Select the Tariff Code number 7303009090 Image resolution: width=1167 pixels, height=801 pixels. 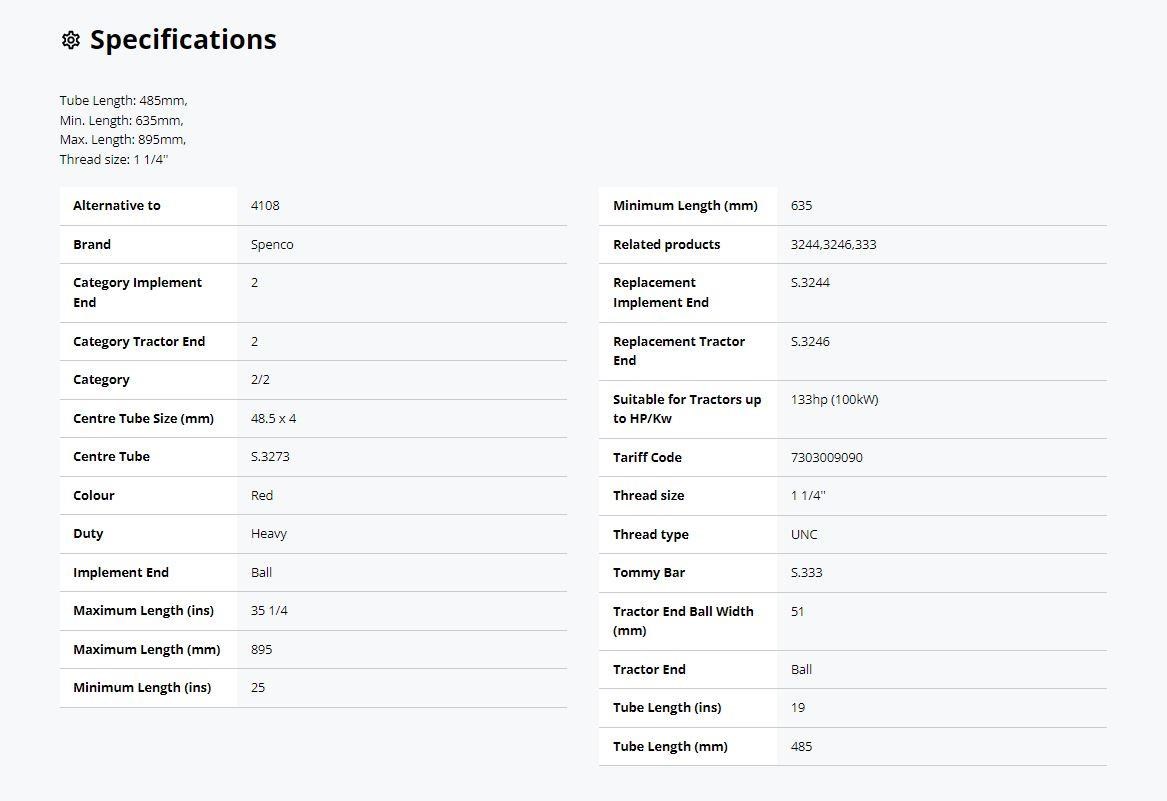tap(826, 457)
